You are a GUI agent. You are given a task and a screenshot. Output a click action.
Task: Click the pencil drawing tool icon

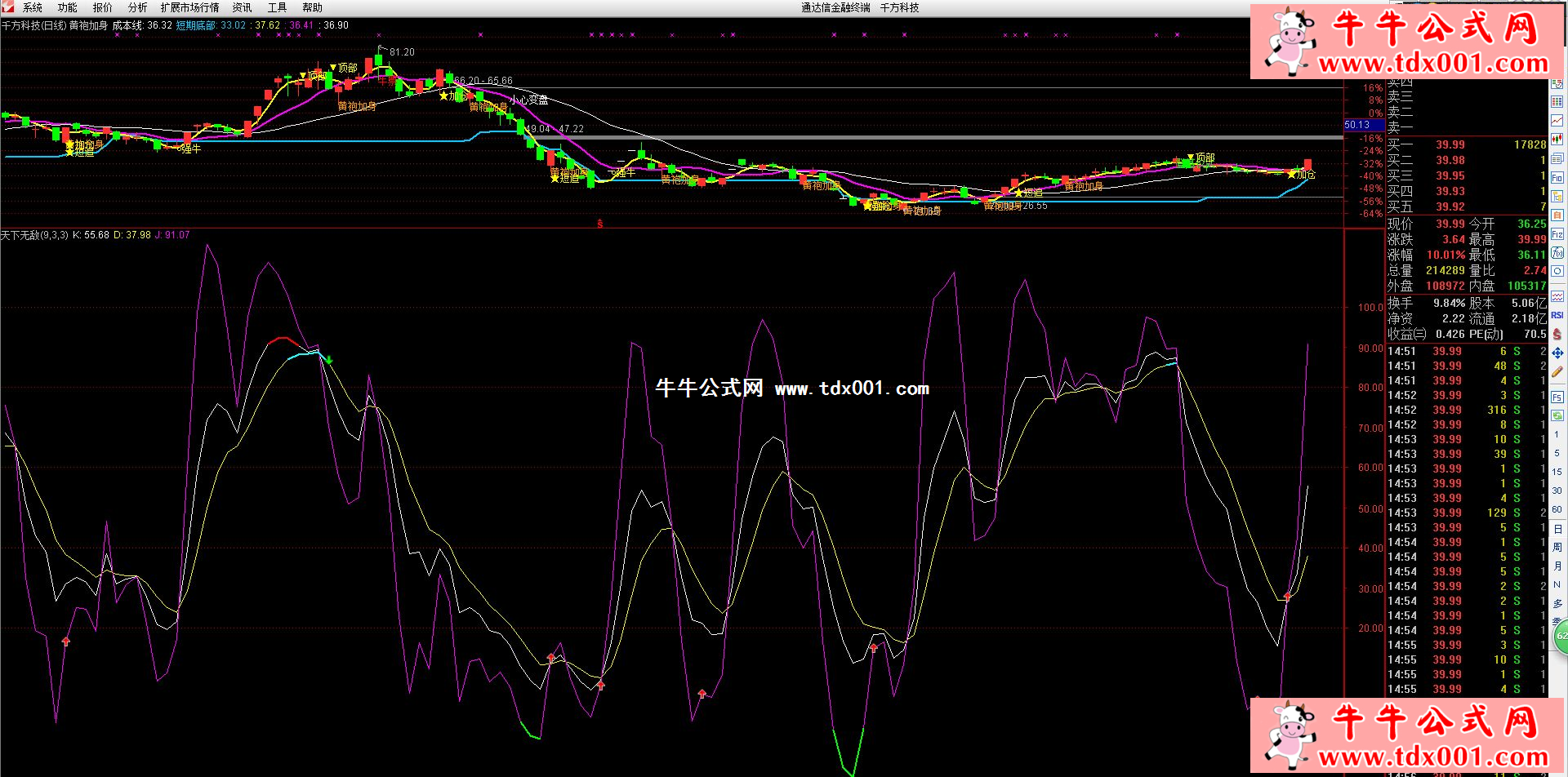[x=1557, y=371]
